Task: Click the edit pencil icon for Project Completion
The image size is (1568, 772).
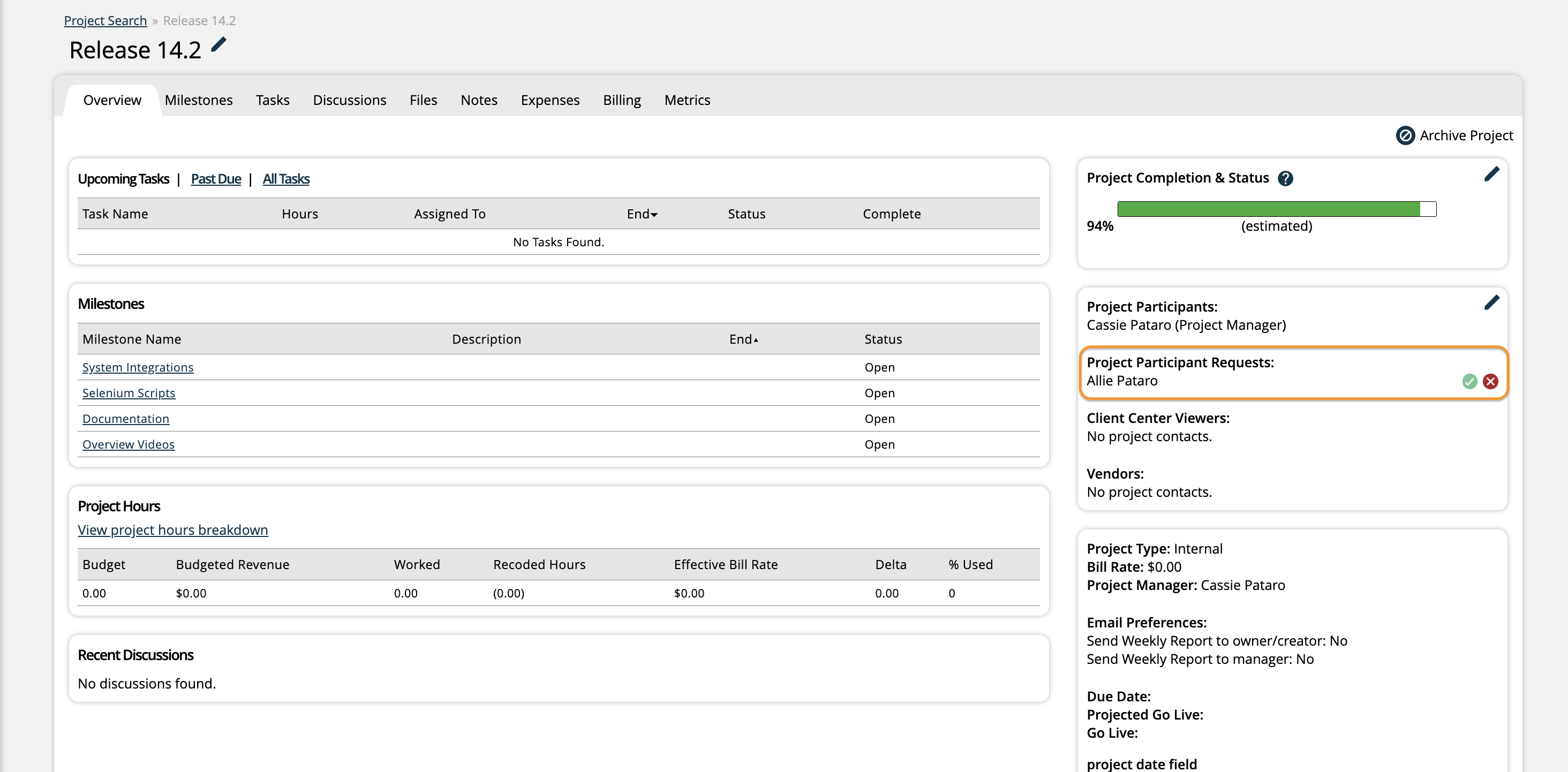Action: pyautogui.click(x=1491, y=174)
